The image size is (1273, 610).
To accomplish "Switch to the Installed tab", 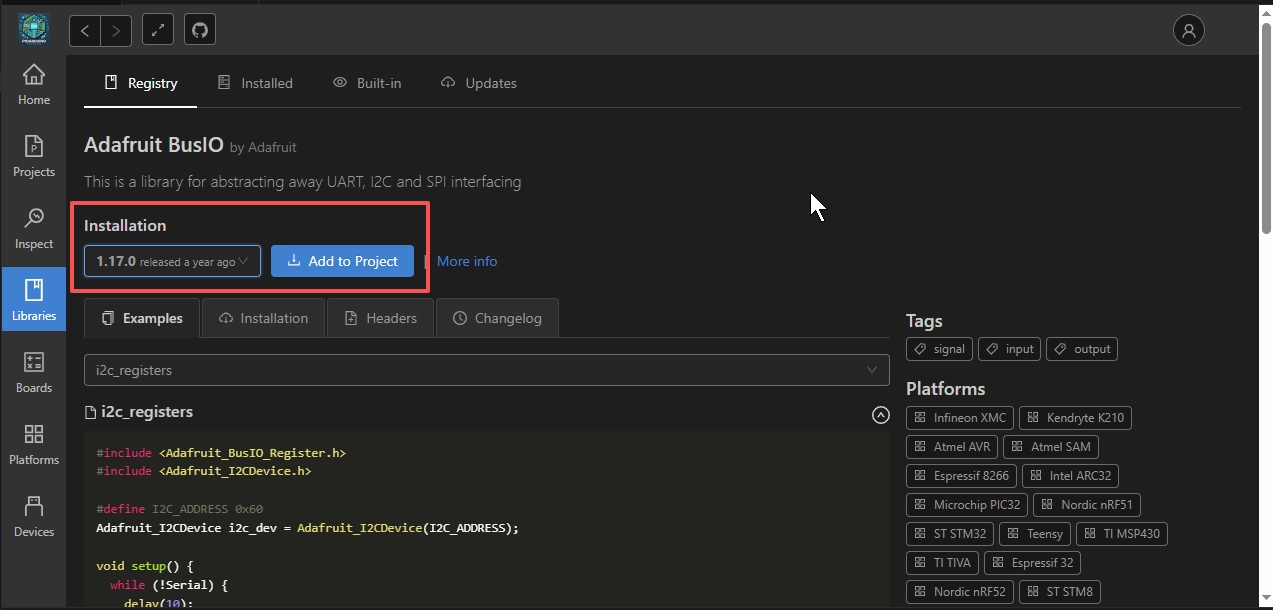I will 255,83.
